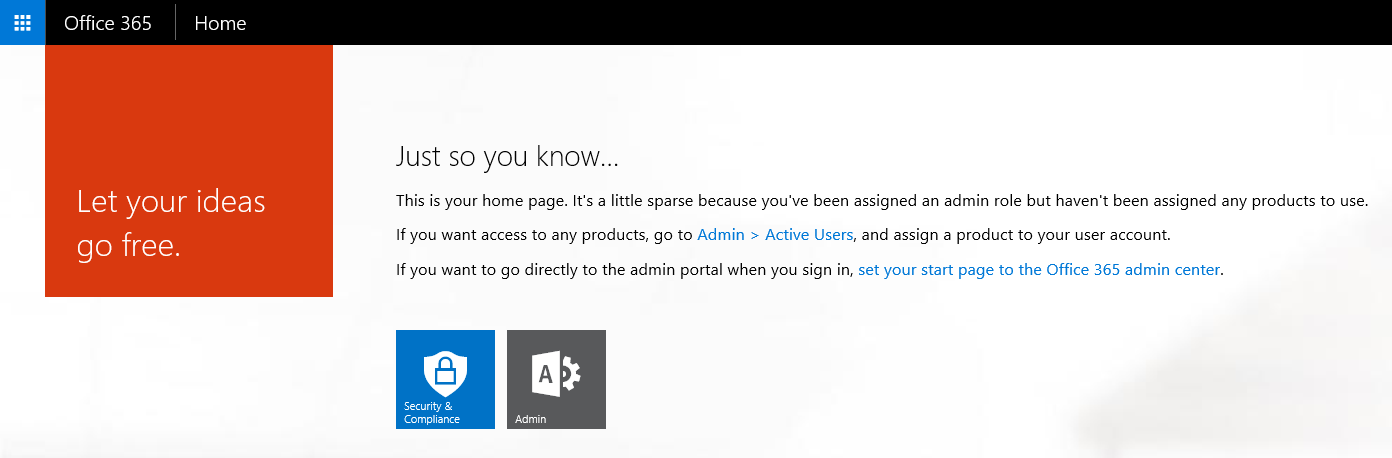Follow the Admin > Active Users link
The width and height of the screenshot is (1392, 458).
click(x=775, y=235)
